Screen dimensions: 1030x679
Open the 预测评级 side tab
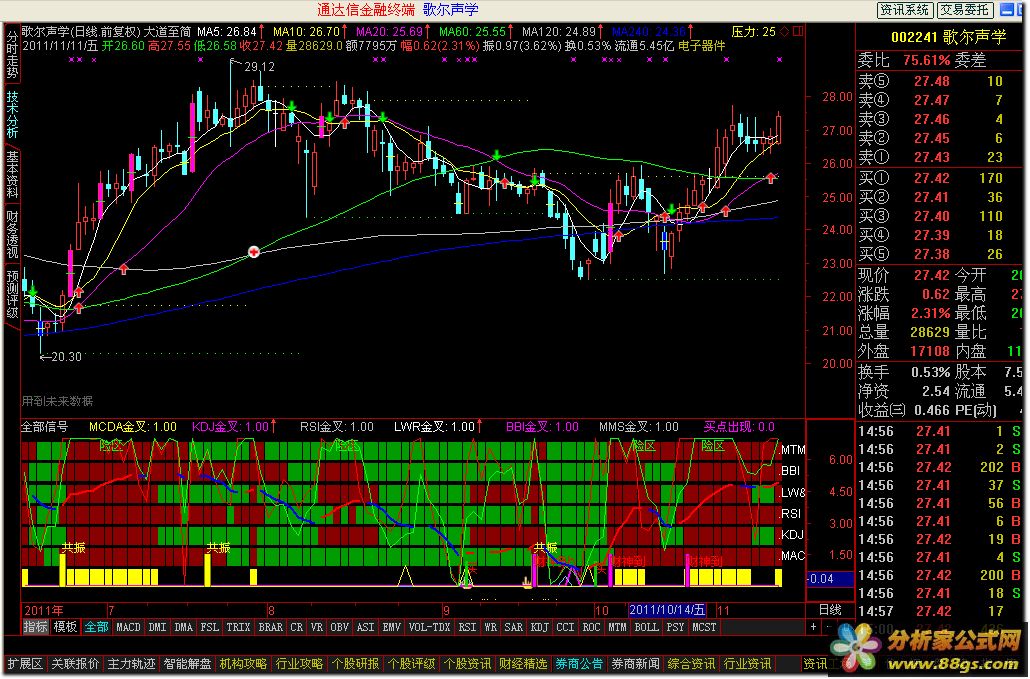click(12, 294)
